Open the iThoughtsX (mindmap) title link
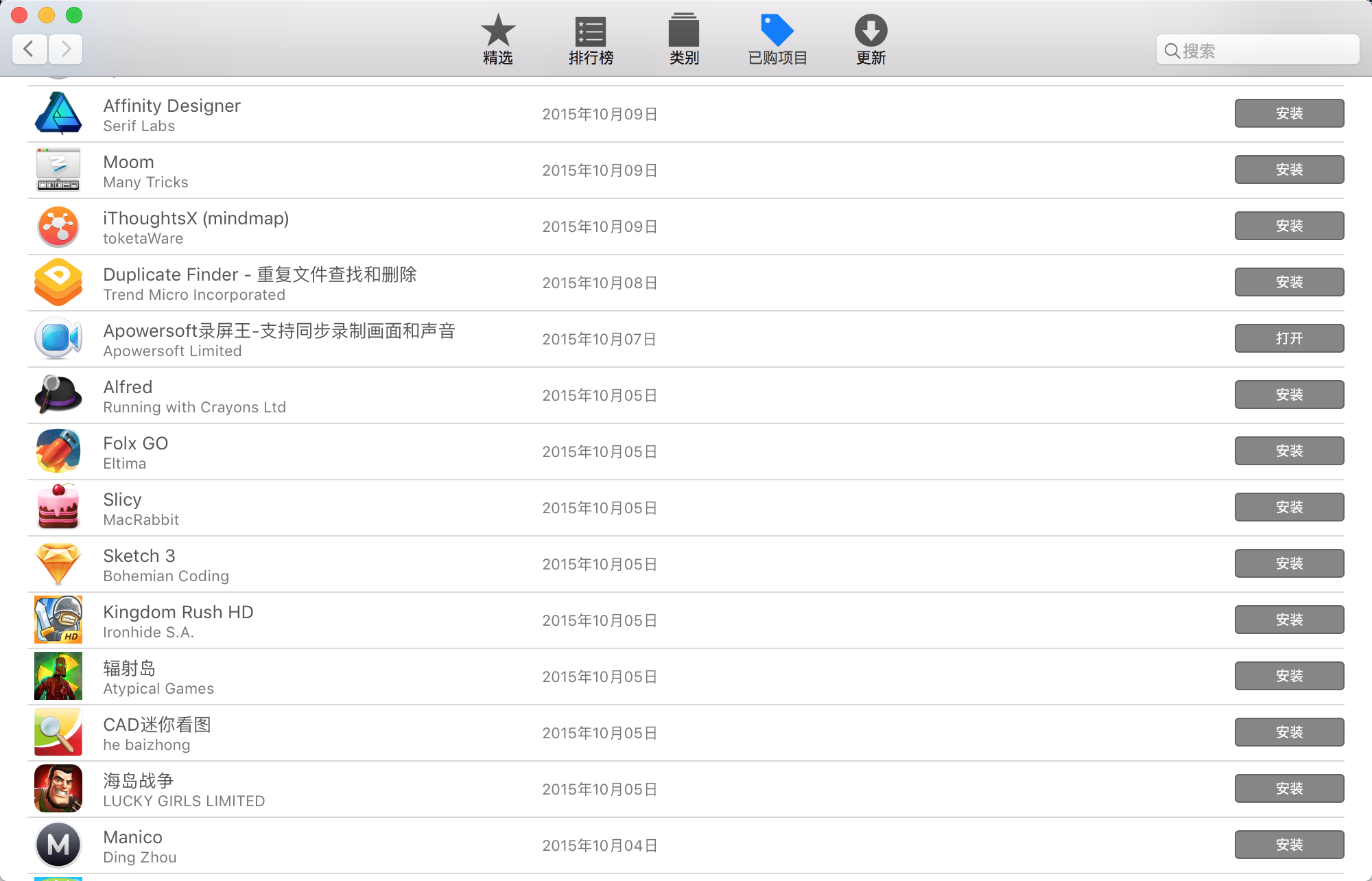This screenshot has width=1372, height=881. click(196, 218)
